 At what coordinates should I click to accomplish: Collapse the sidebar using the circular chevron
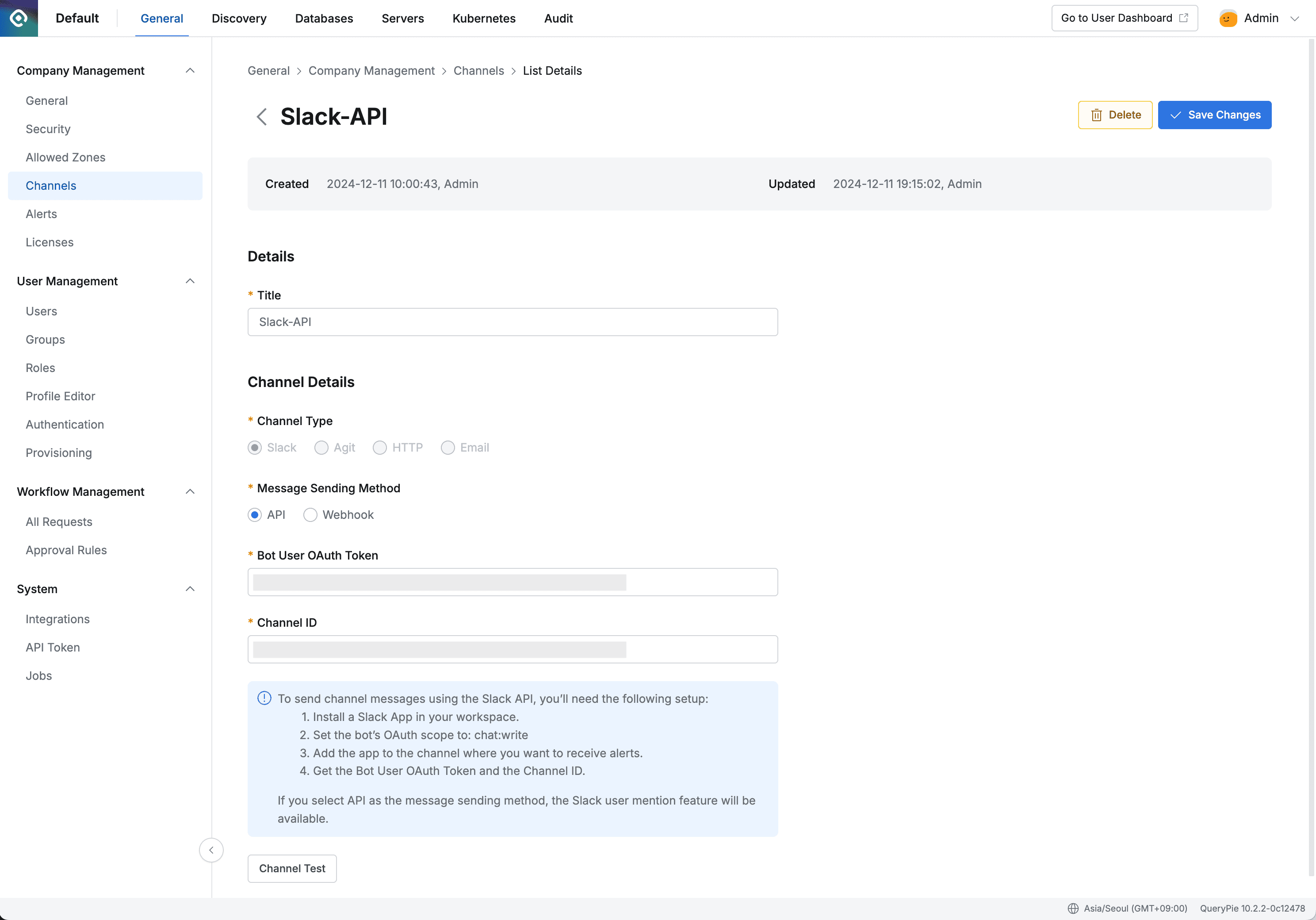pos(211,850)
